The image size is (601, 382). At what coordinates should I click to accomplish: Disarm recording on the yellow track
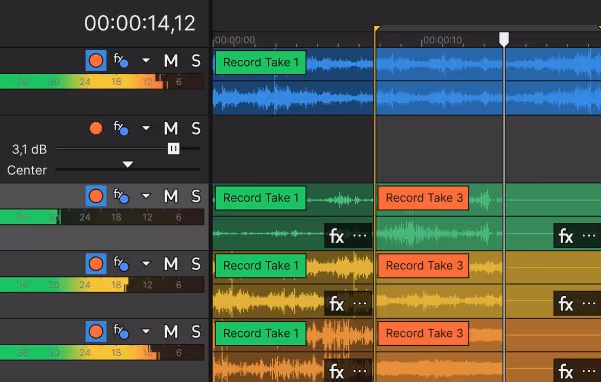pyautogui.click(x=96, y=264)
